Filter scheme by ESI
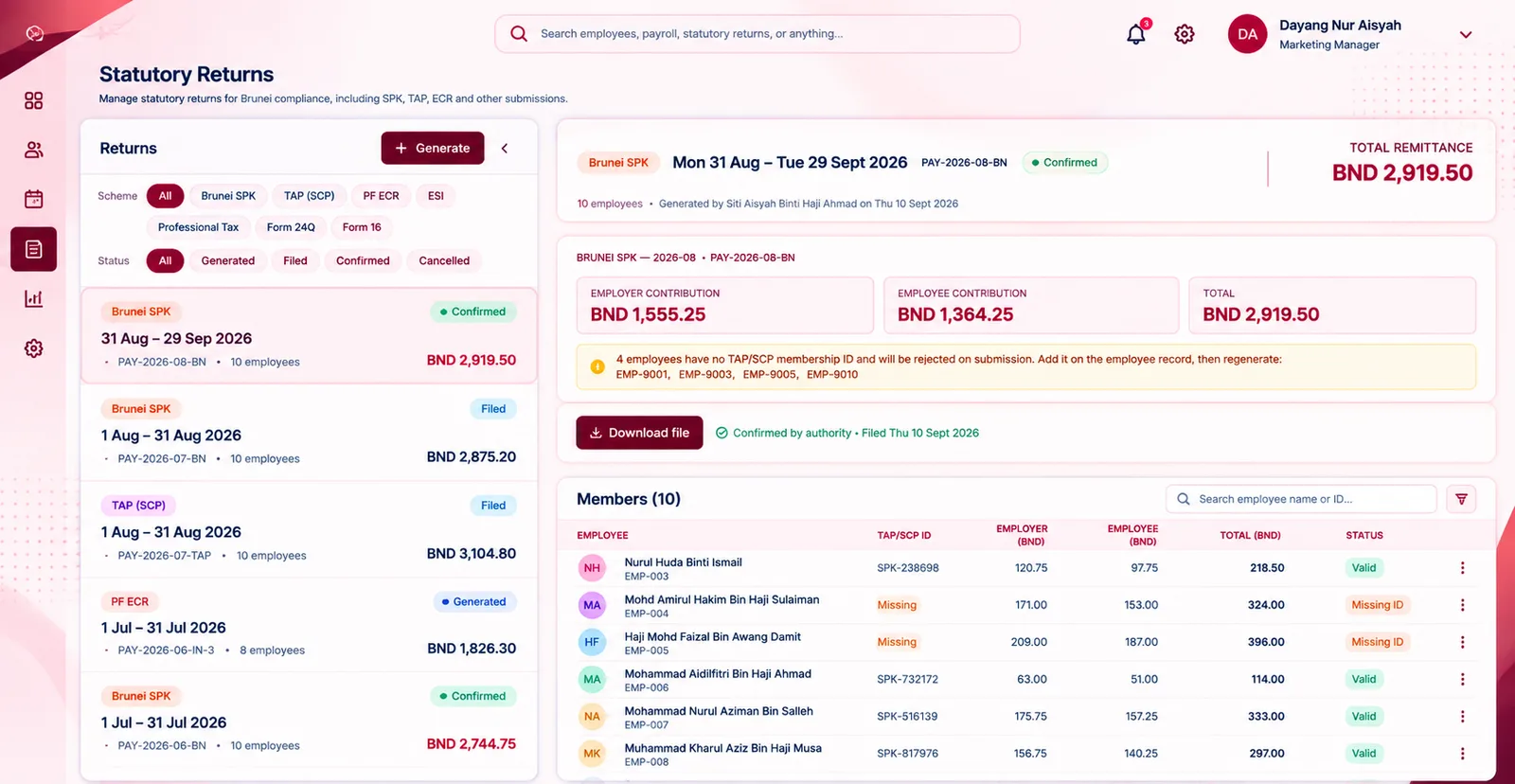1515x784 pixels. pos(436,196)
